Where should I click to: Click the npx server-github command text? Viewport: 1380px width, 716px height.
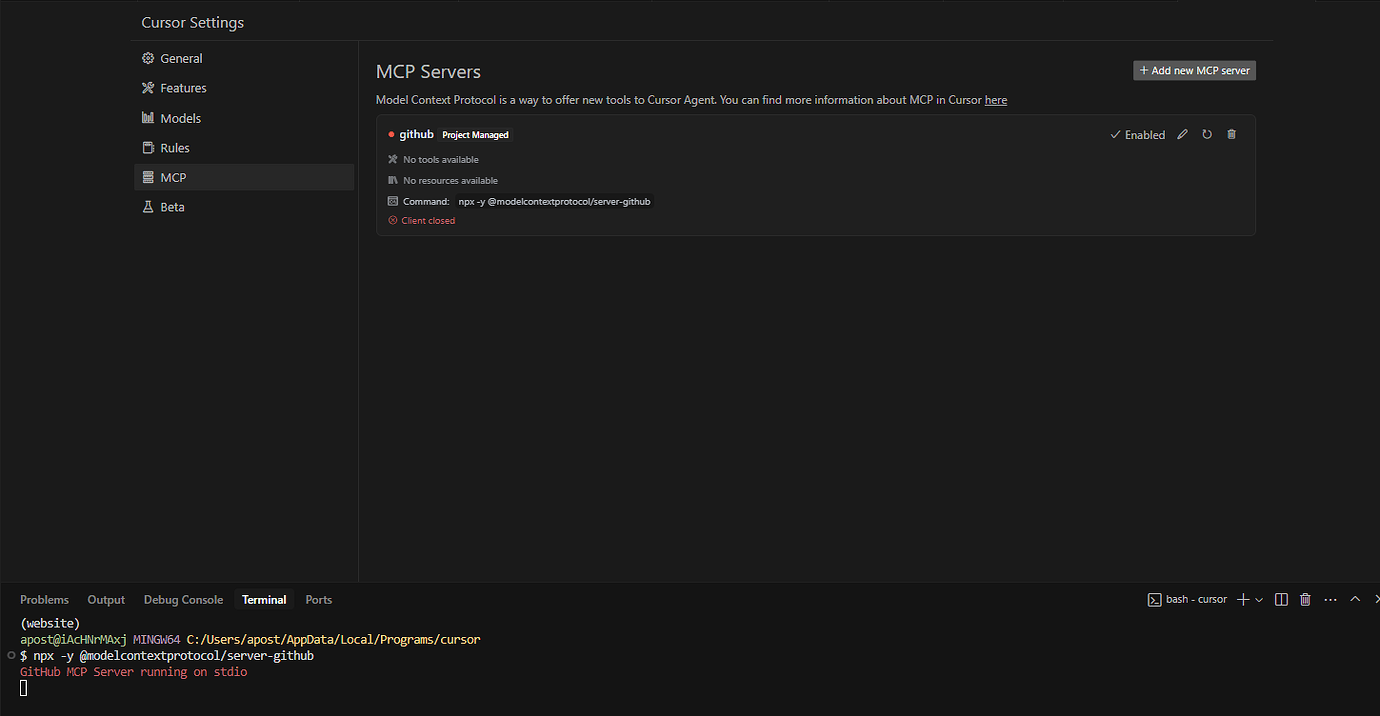pyautogui.click(x=555, y=201)
